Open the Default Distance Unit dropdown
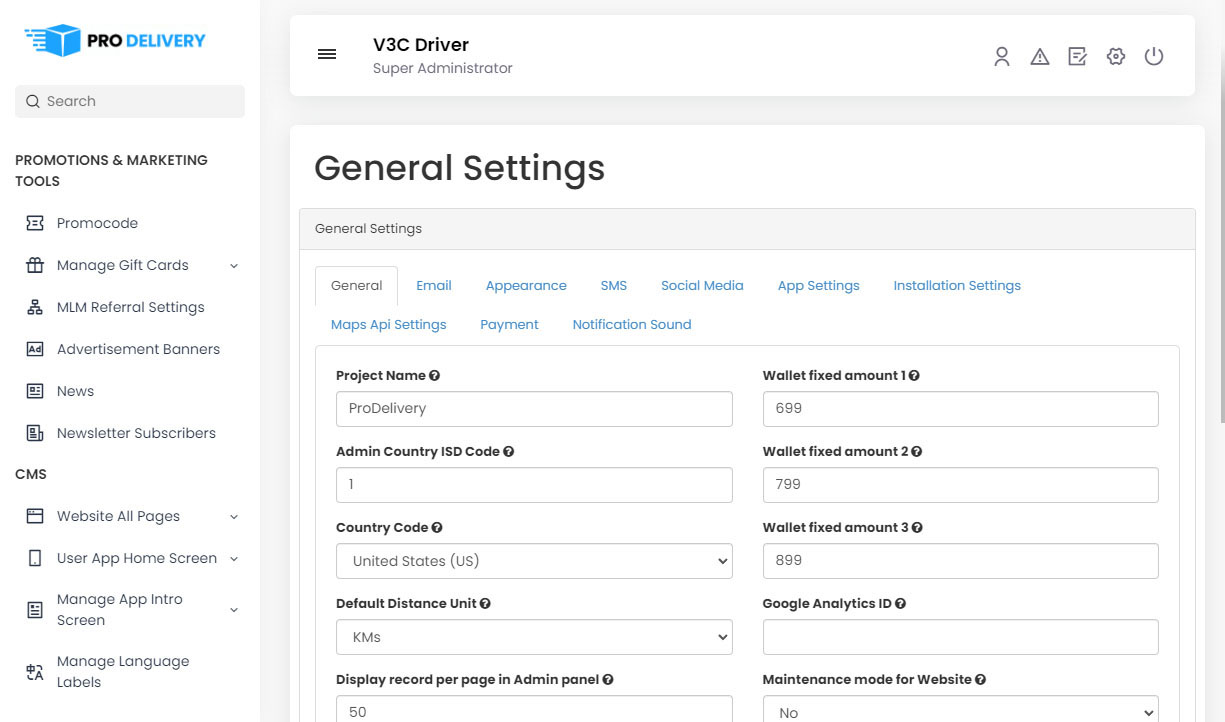The height and width of the screenshot is (722, 1225). (x=534, y=637)
